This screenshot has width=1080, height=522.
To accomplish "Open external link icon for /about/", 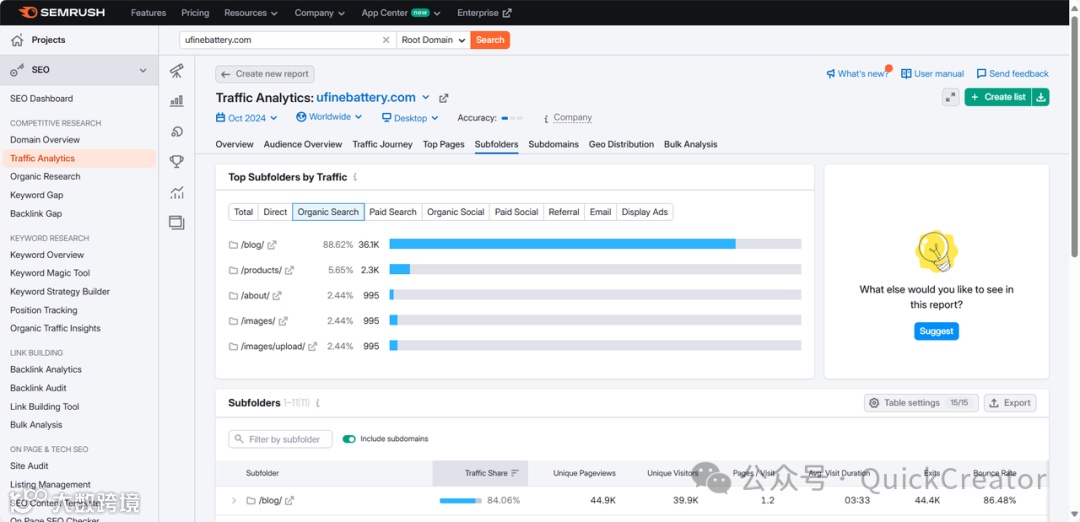I will click(277, 295).
